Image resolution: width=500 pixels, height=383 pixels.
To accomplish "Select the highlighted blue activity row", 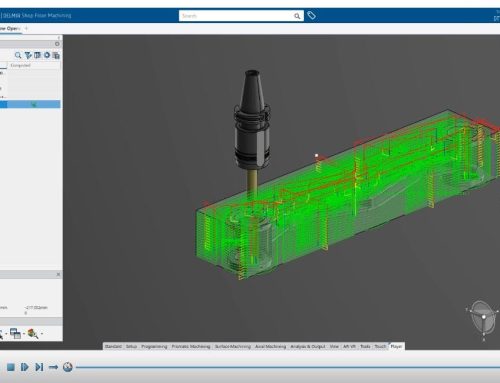I will click(x=30, y=104).
